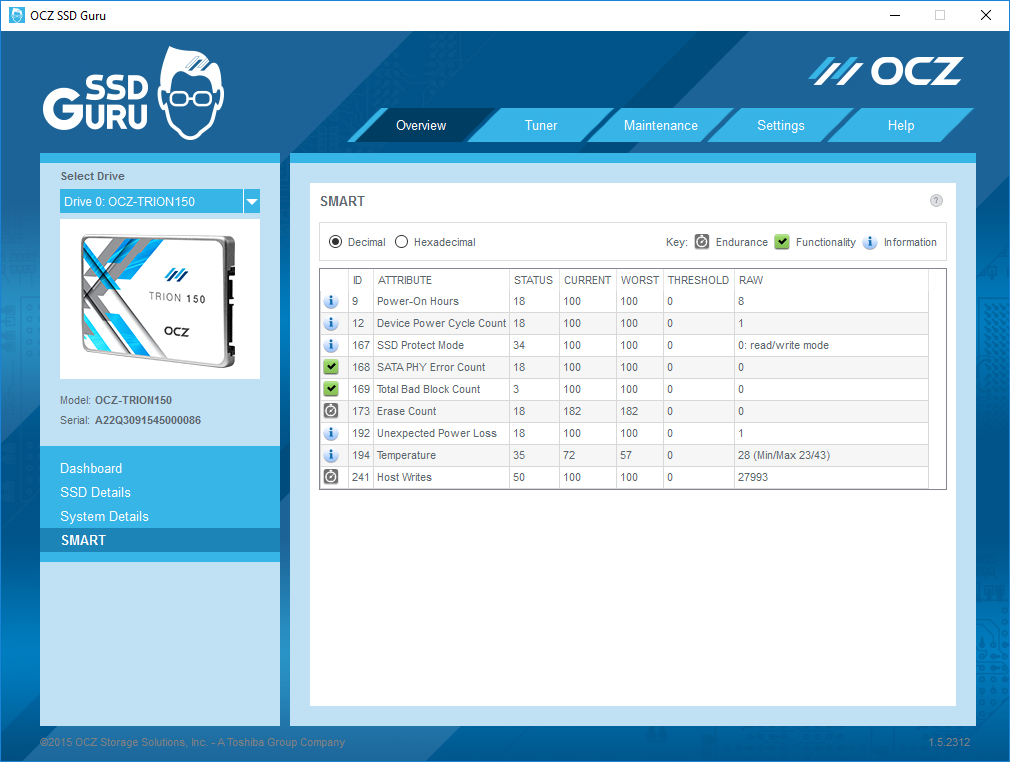This screenshot has width=1010, height=762.
Task: Select the Erase Count attribute text
Action: pyautogui.click(x=406, y=410)
